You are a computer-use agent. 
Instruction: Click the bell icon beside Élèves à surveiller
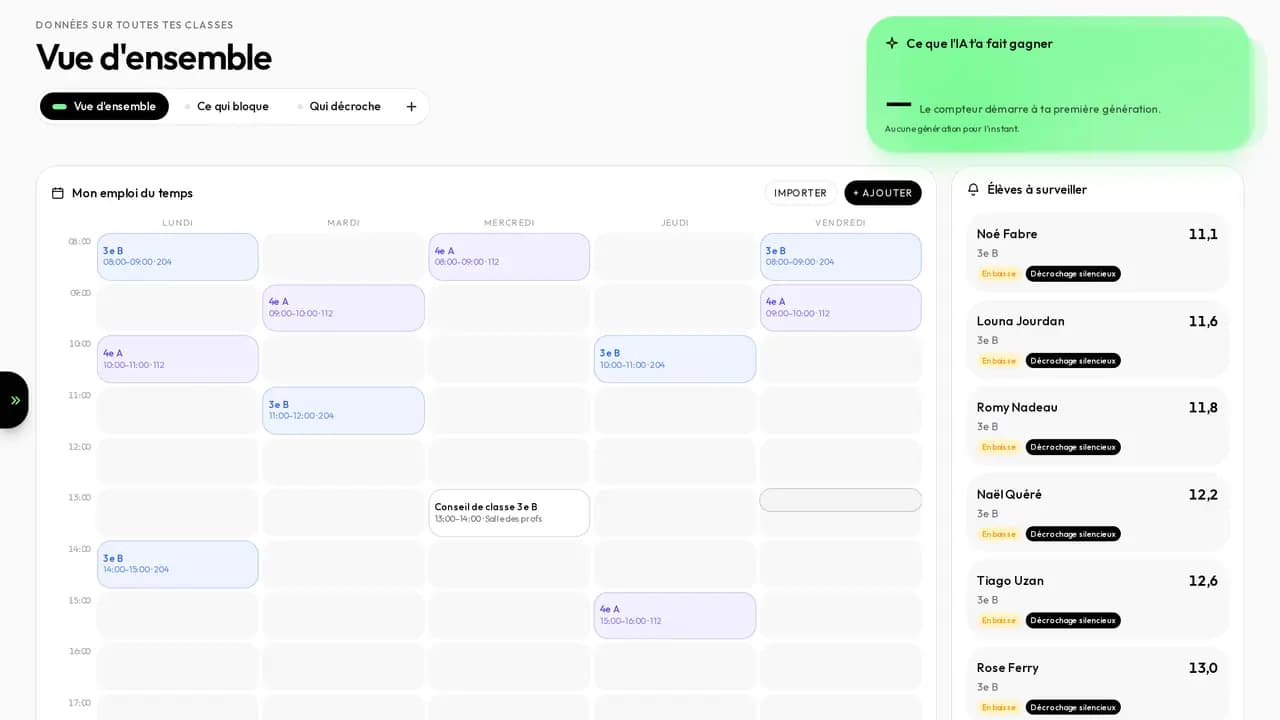[x=974, y=189]
